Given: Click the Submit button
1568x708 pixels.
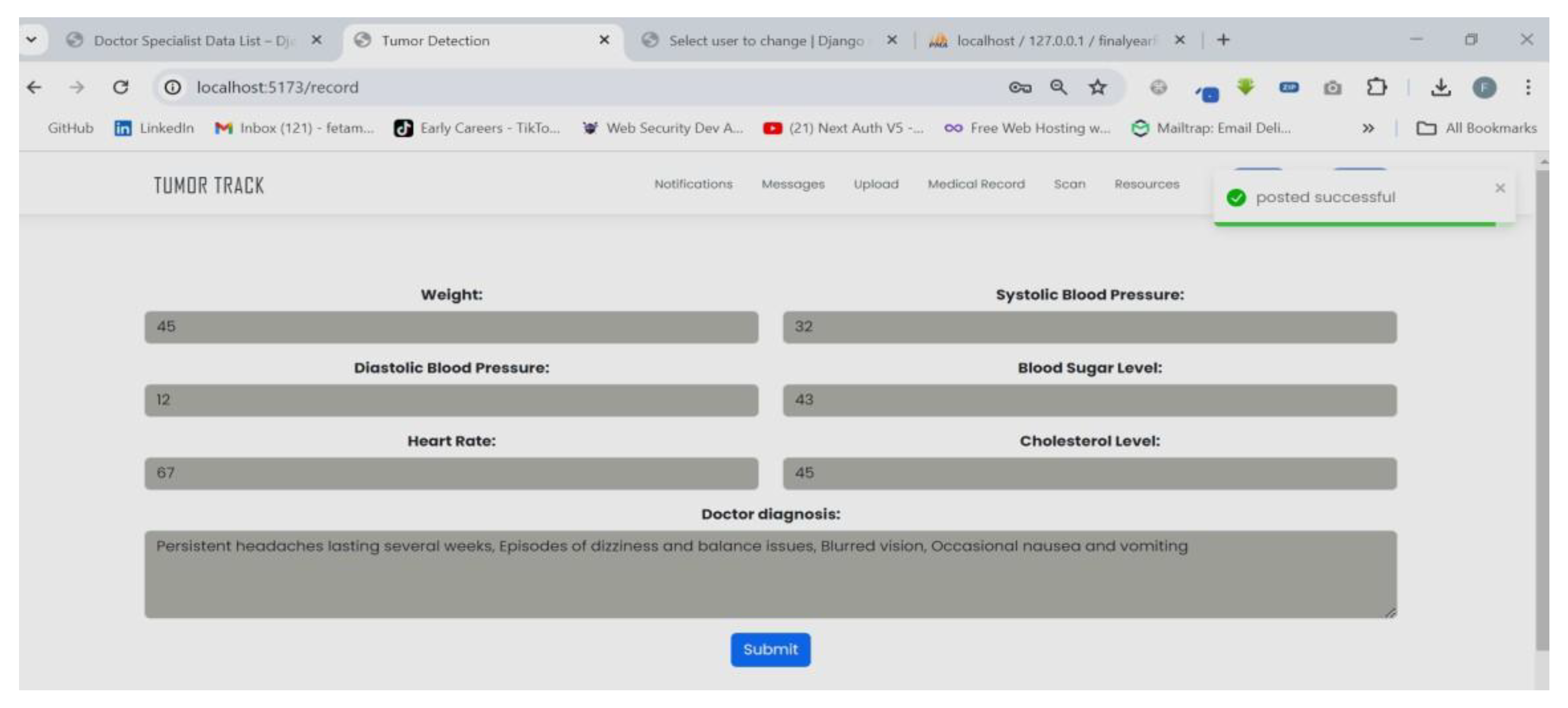Looking at the screenshot, I should coord(770,650).
